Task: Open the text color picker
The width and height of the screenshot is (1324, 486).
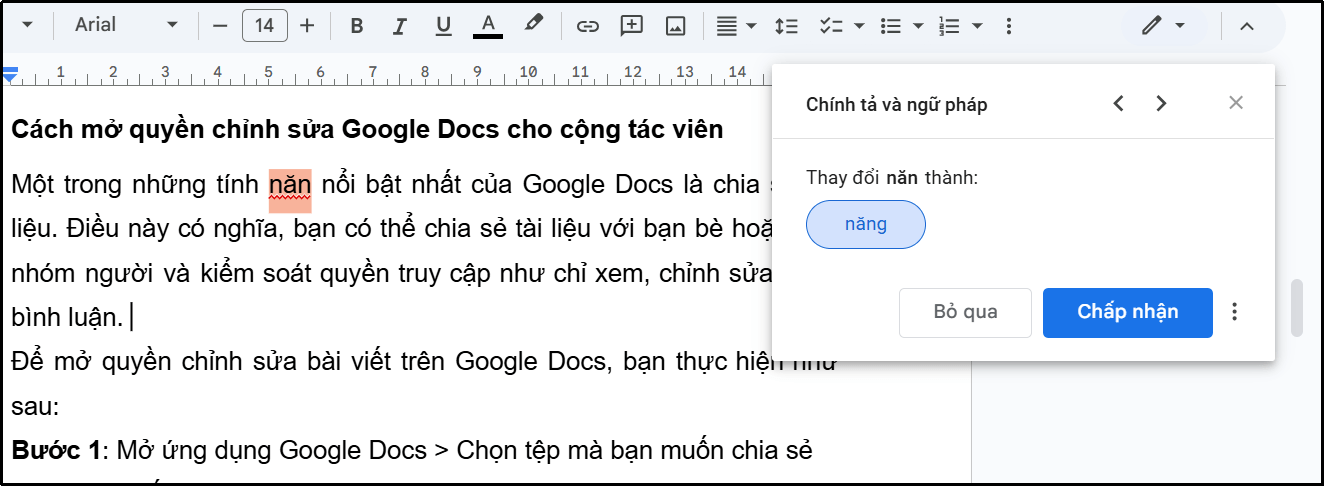Action: click(x=488, y=26)
